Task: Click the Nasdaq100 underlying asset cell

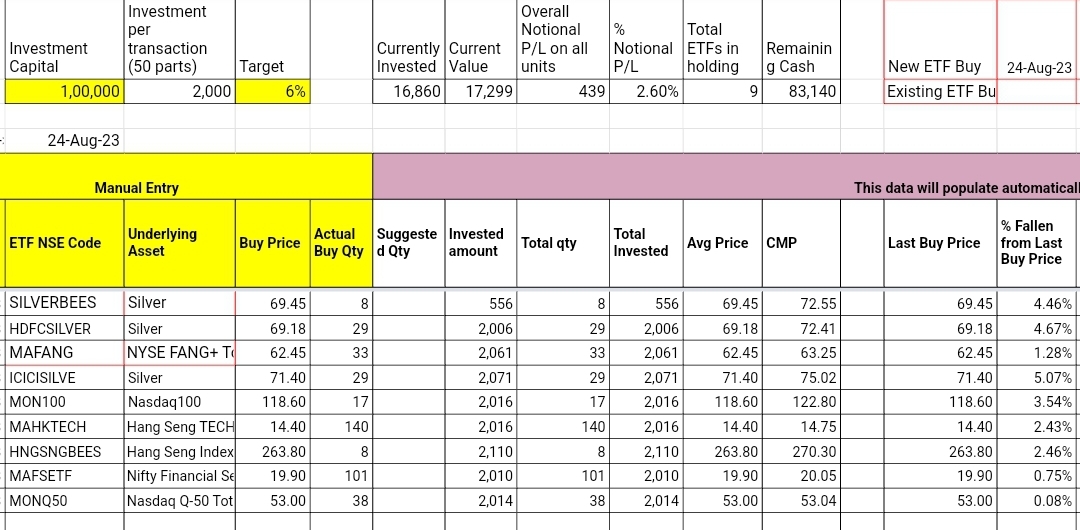Action: click(180, 402)
